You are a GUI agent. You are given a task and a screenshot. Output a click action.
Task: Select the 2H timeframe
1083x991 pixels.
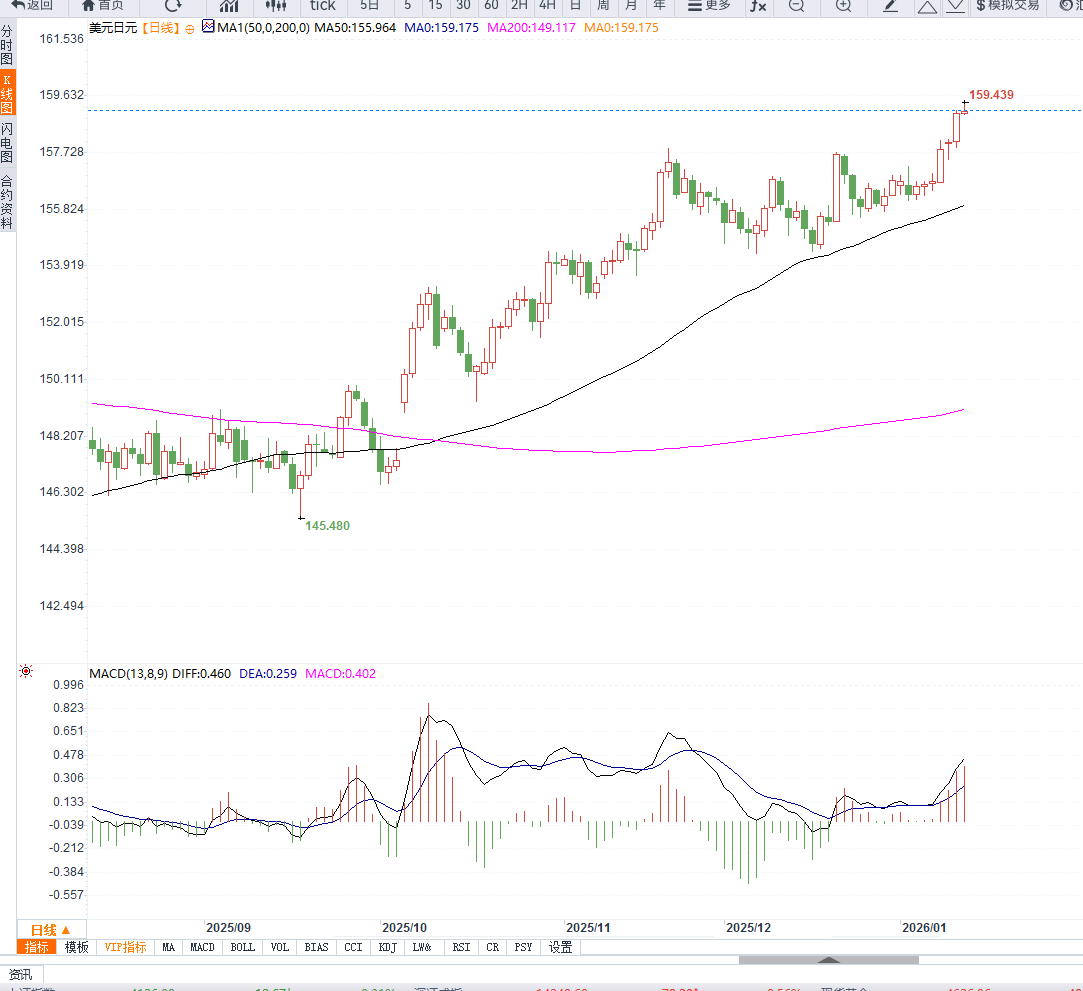tap(519, 6)
